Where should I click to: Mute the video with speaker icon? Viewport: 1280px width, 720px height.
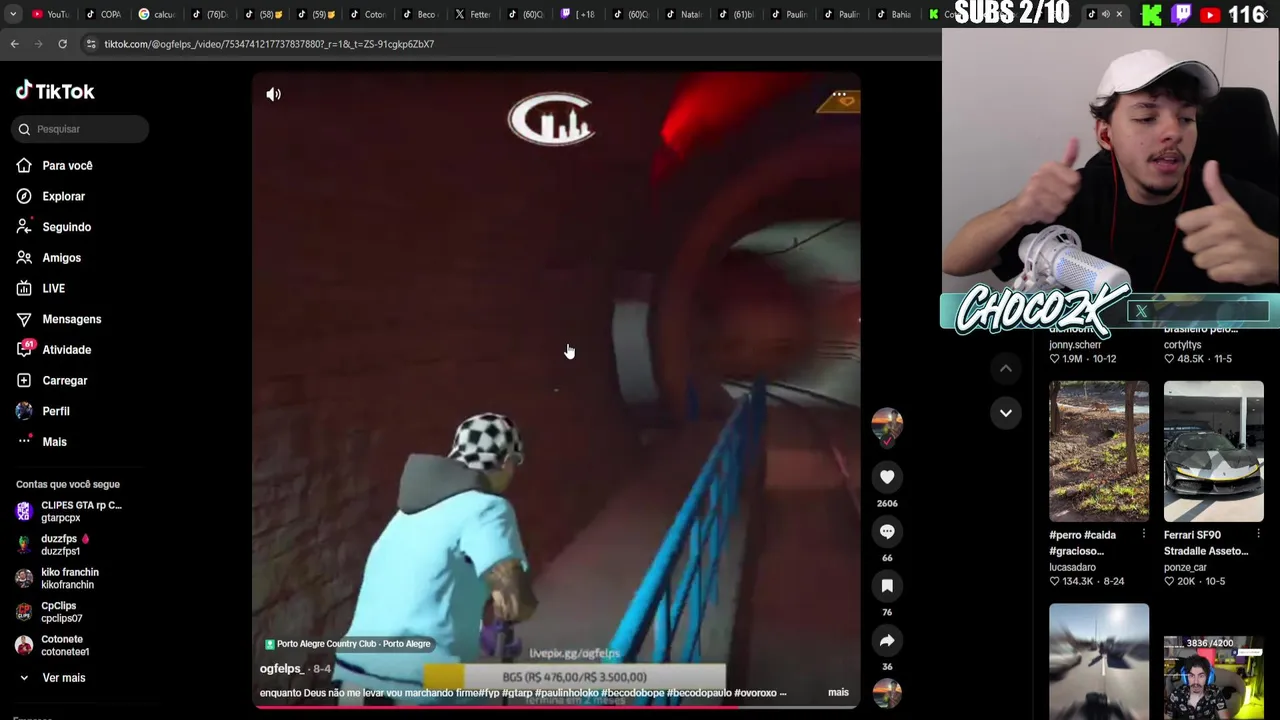(x=273, y=94)
